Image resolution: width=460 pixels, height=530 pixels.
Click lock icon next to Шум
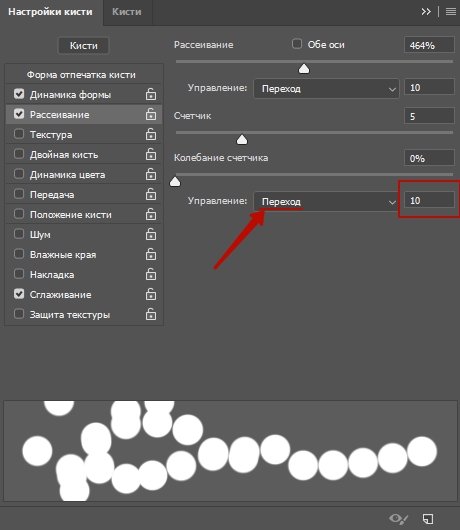(x=151, y=234)
